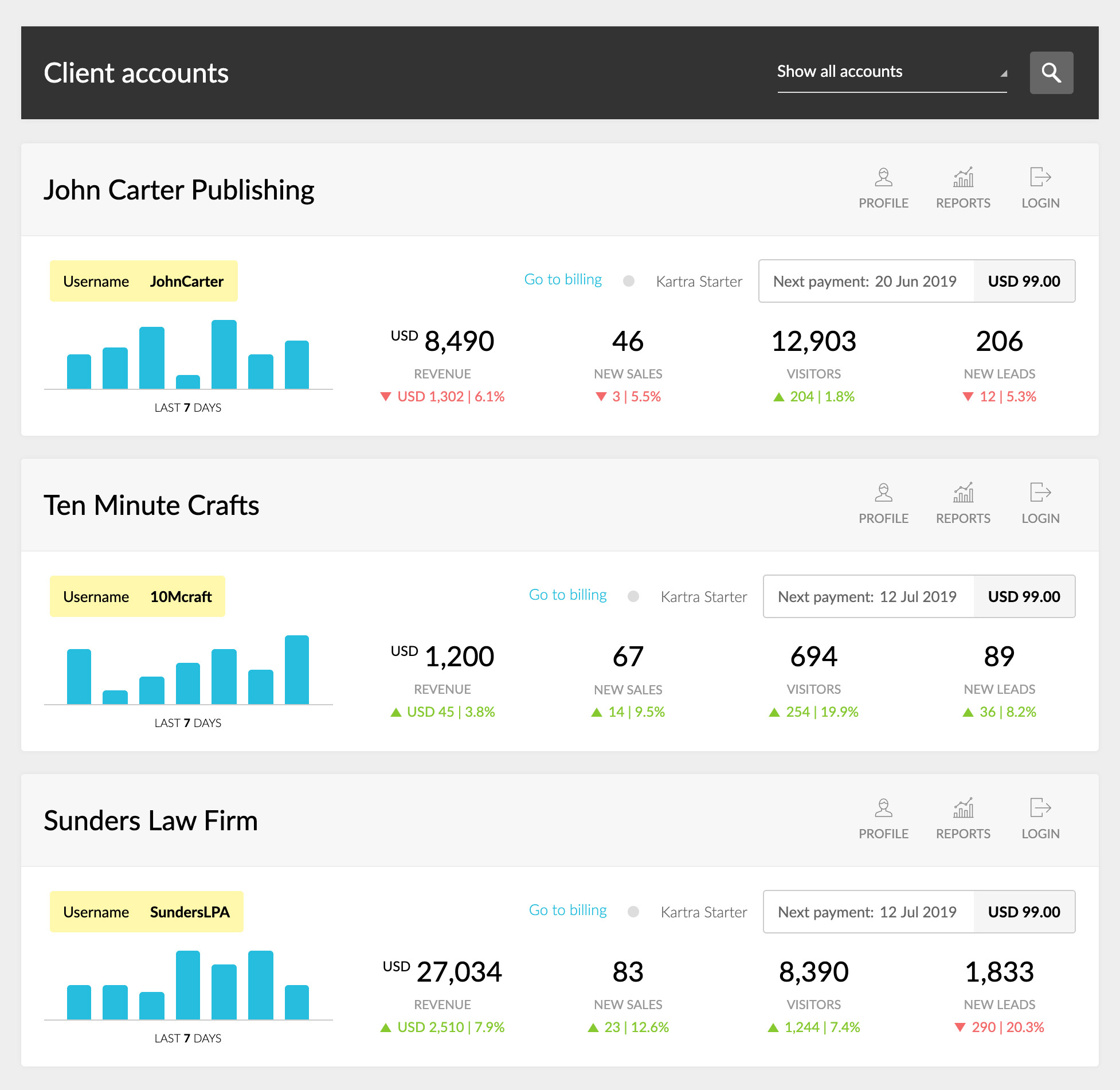1120x1090 pixels.
Task: Expand the Show all accounts dropdown
Action: (891, 72)
